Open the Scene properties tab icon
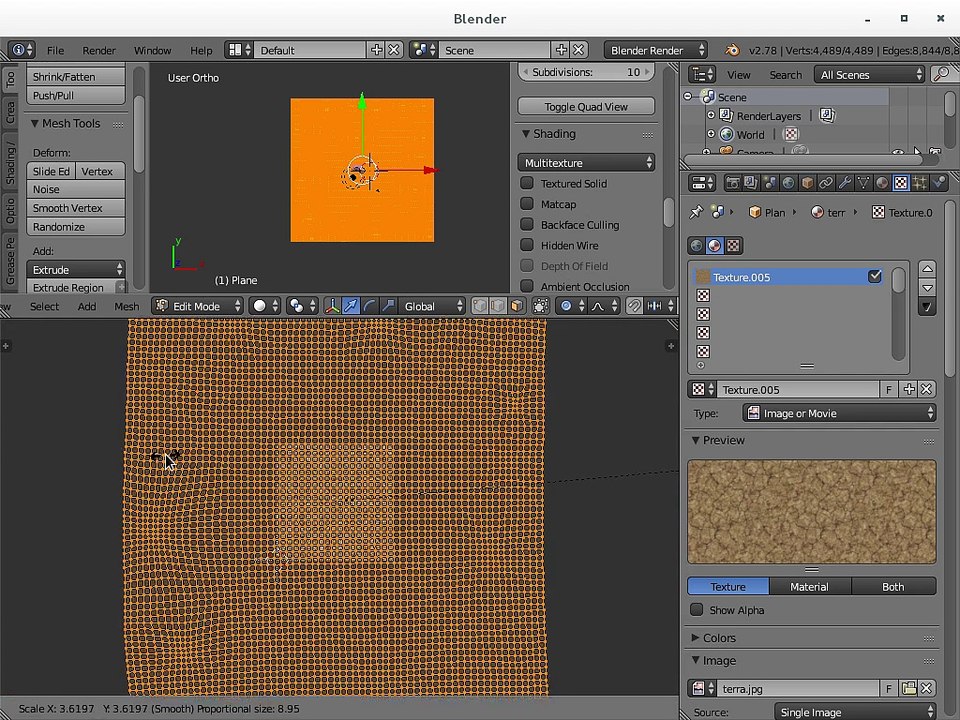This screenshot has width=960, height=720. pos(770,182)
